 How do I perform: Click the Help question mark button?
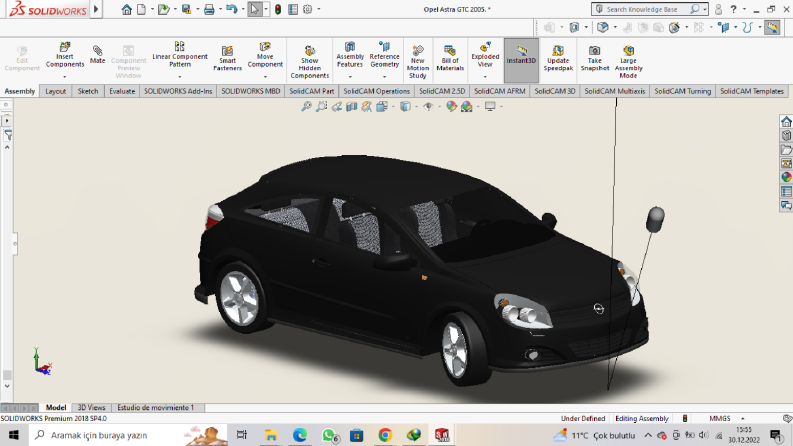click(x=733, y=9)
